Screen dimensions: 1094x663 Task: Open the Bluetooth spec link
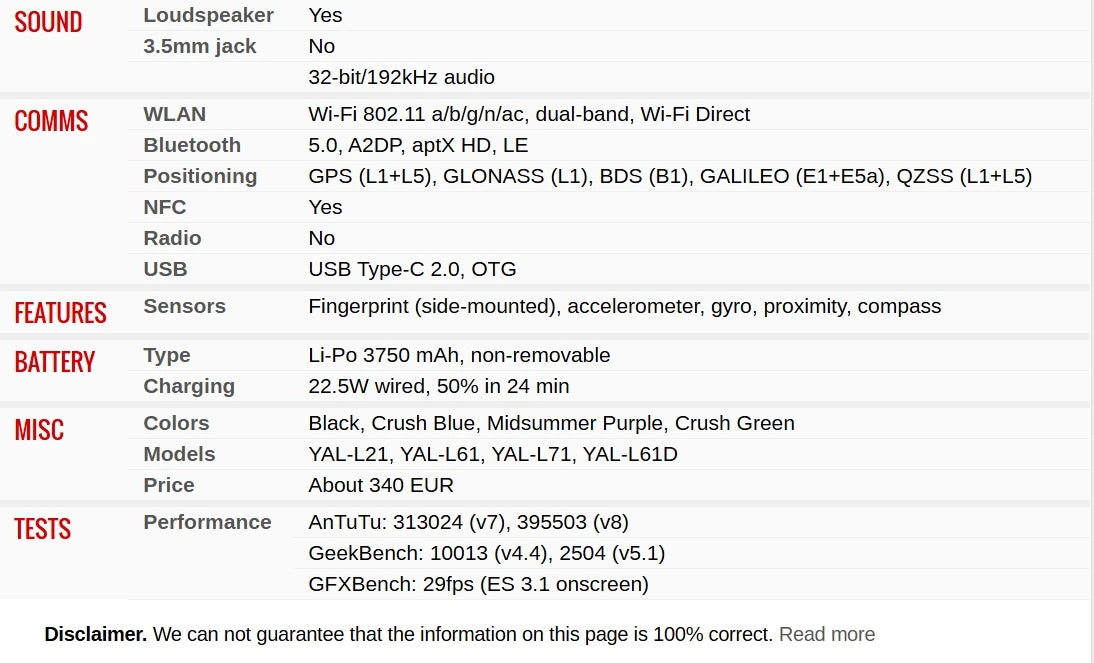tap(192, 145)
